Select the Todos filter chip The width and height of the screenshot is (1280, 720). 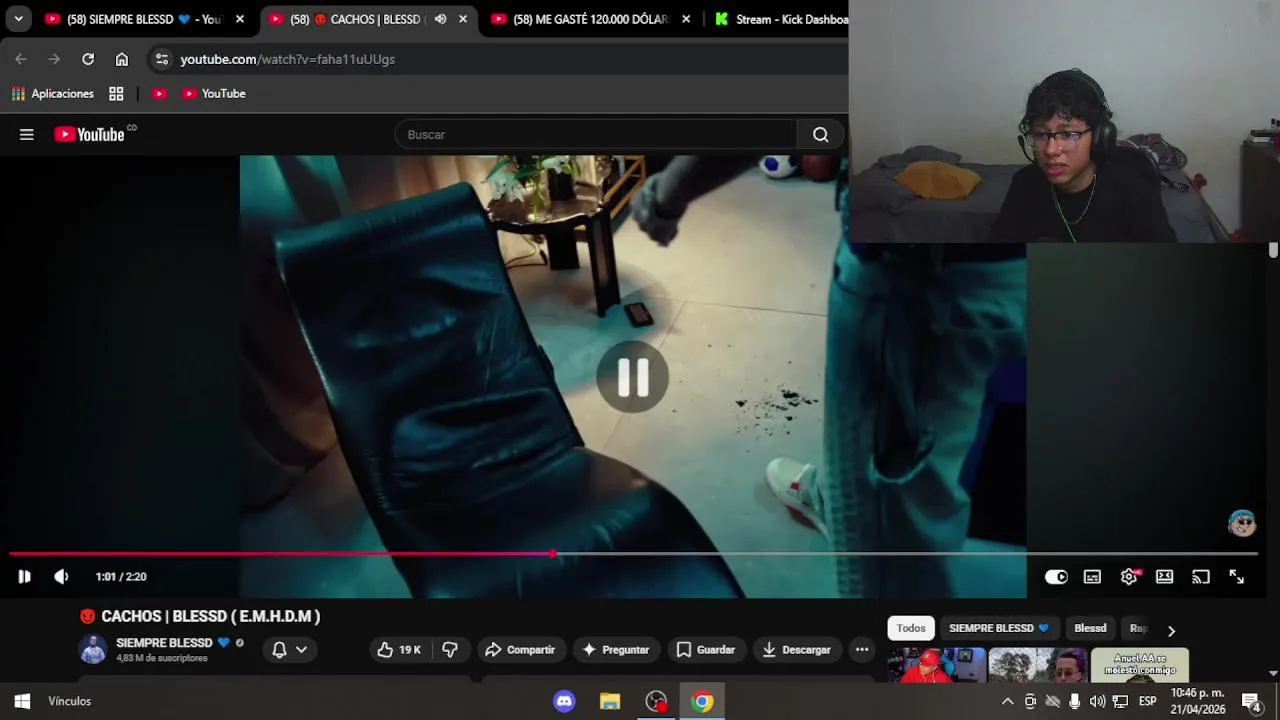tap(911, 628)
